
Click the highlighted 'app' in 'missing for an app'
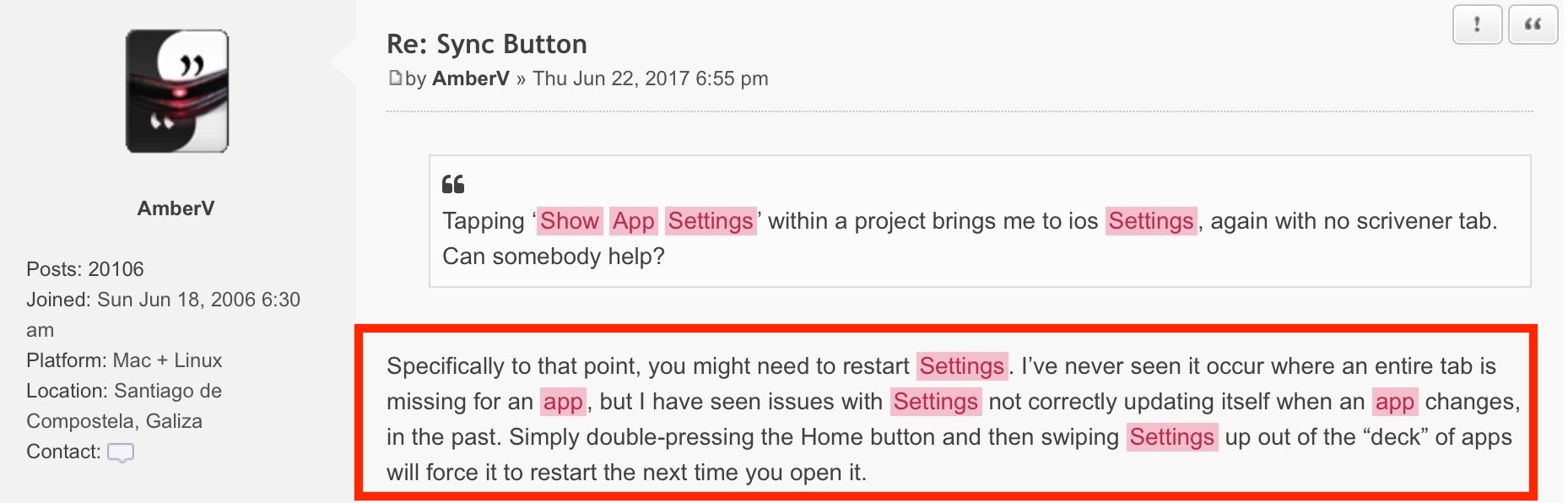(x=565, y=401)
